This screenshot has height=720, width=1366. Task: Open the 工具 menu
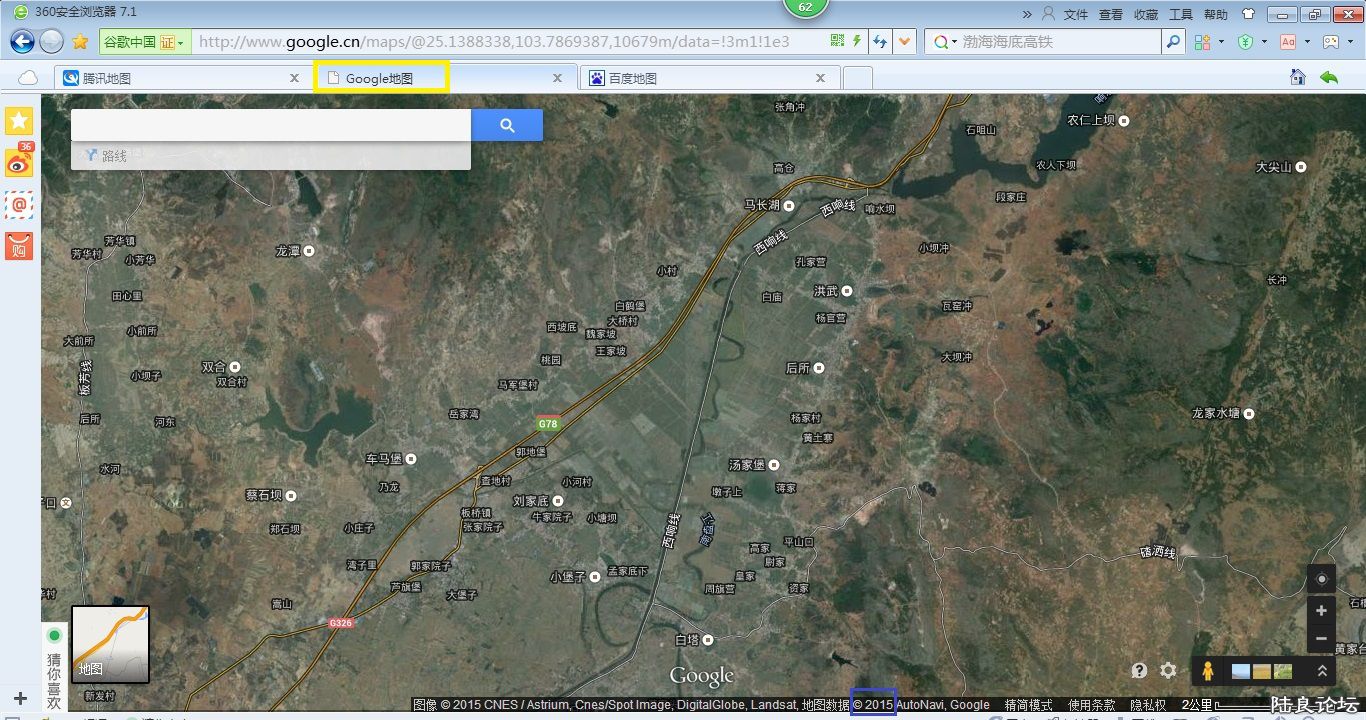click(x=1181, y=14)
